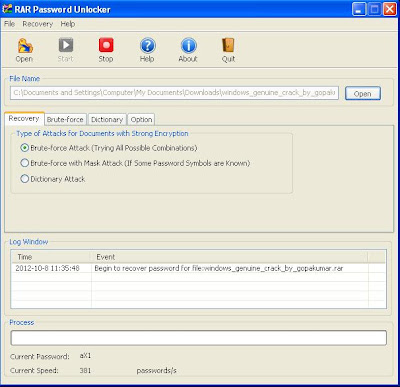This screenshot has width=400, height=387.
Task: Open the Recovery menu
Action: tap(38, 24)
